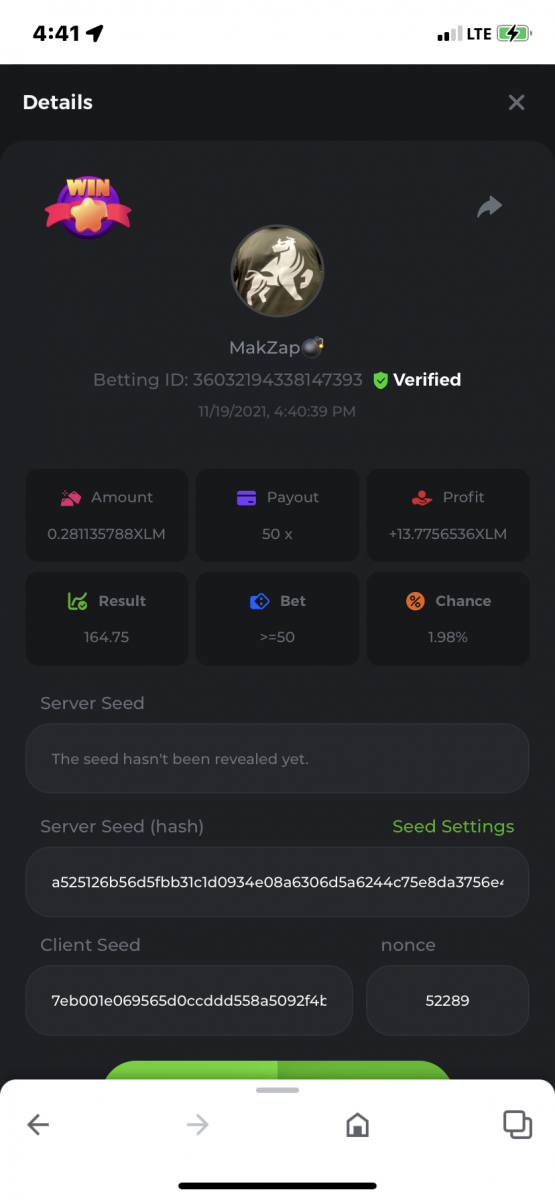555x1200 pixels.
Task: Tap the unrevealed Server Seed box
Action: pyautogui.click(x=277, y=758)
